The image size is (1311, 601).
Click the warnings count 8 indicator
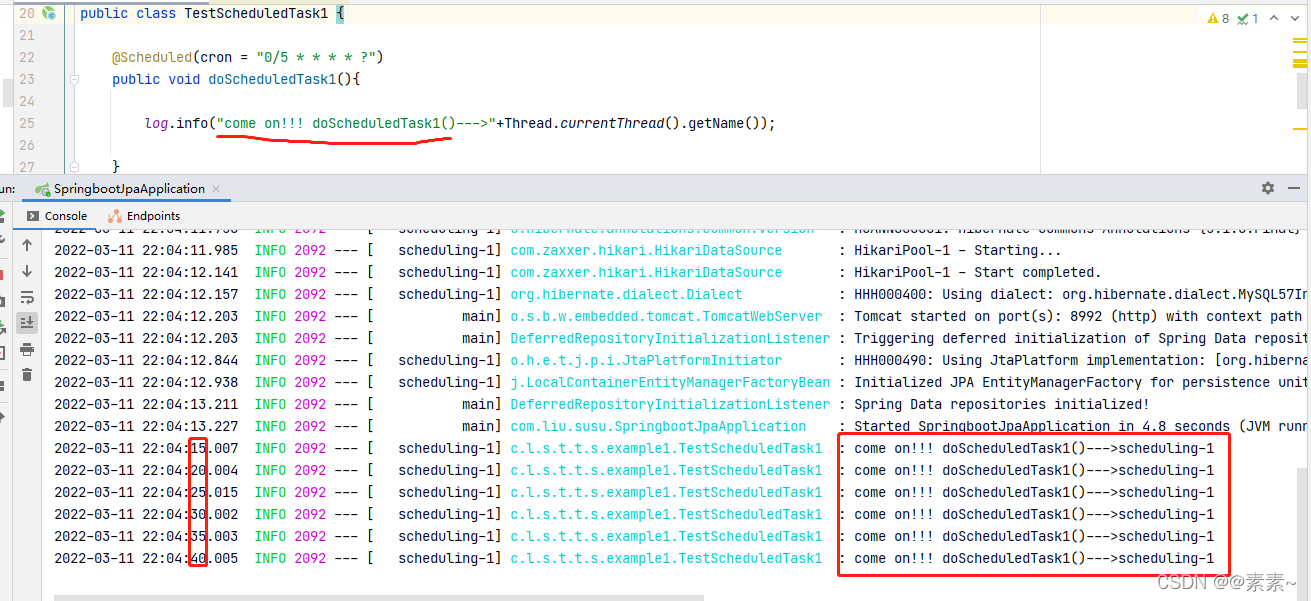(1219, 18)
